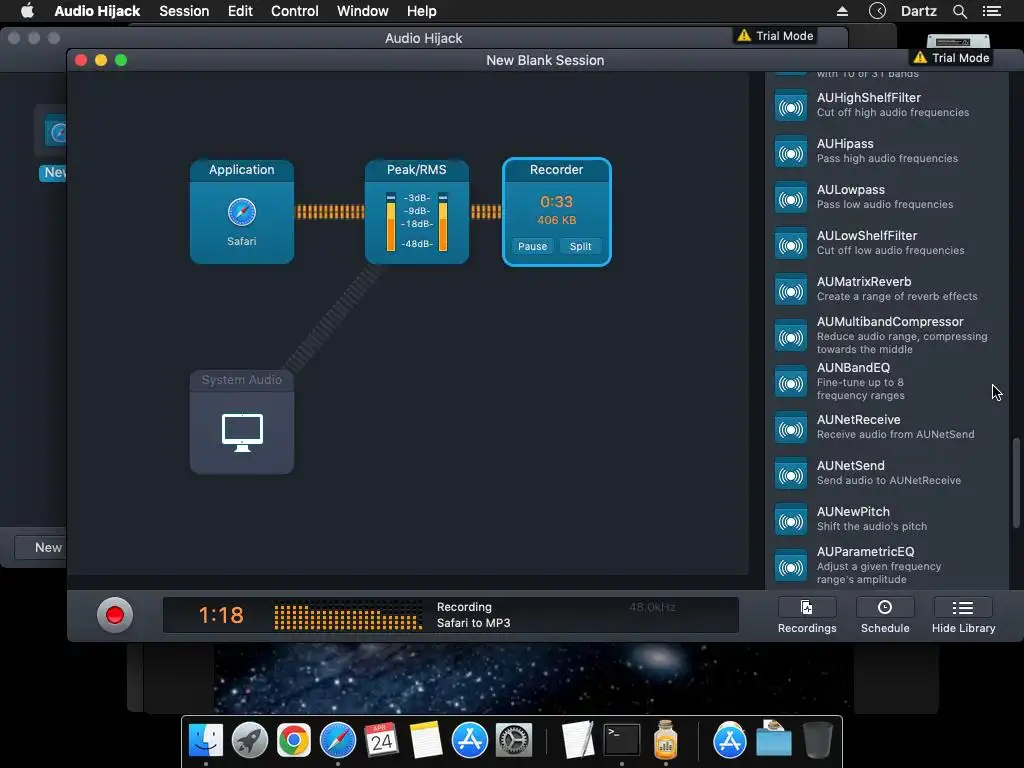This screenshot has height=768, width=1024.
Task: Click the 1:18 elapsed time display
Action: (x=221, y=615)
